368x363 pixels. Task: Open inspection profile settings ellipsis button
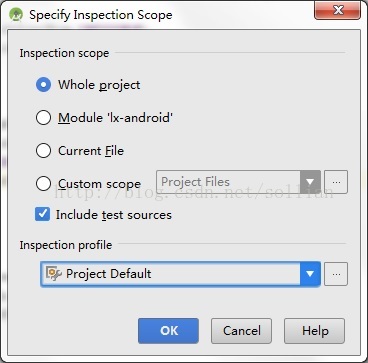(336, 274)
